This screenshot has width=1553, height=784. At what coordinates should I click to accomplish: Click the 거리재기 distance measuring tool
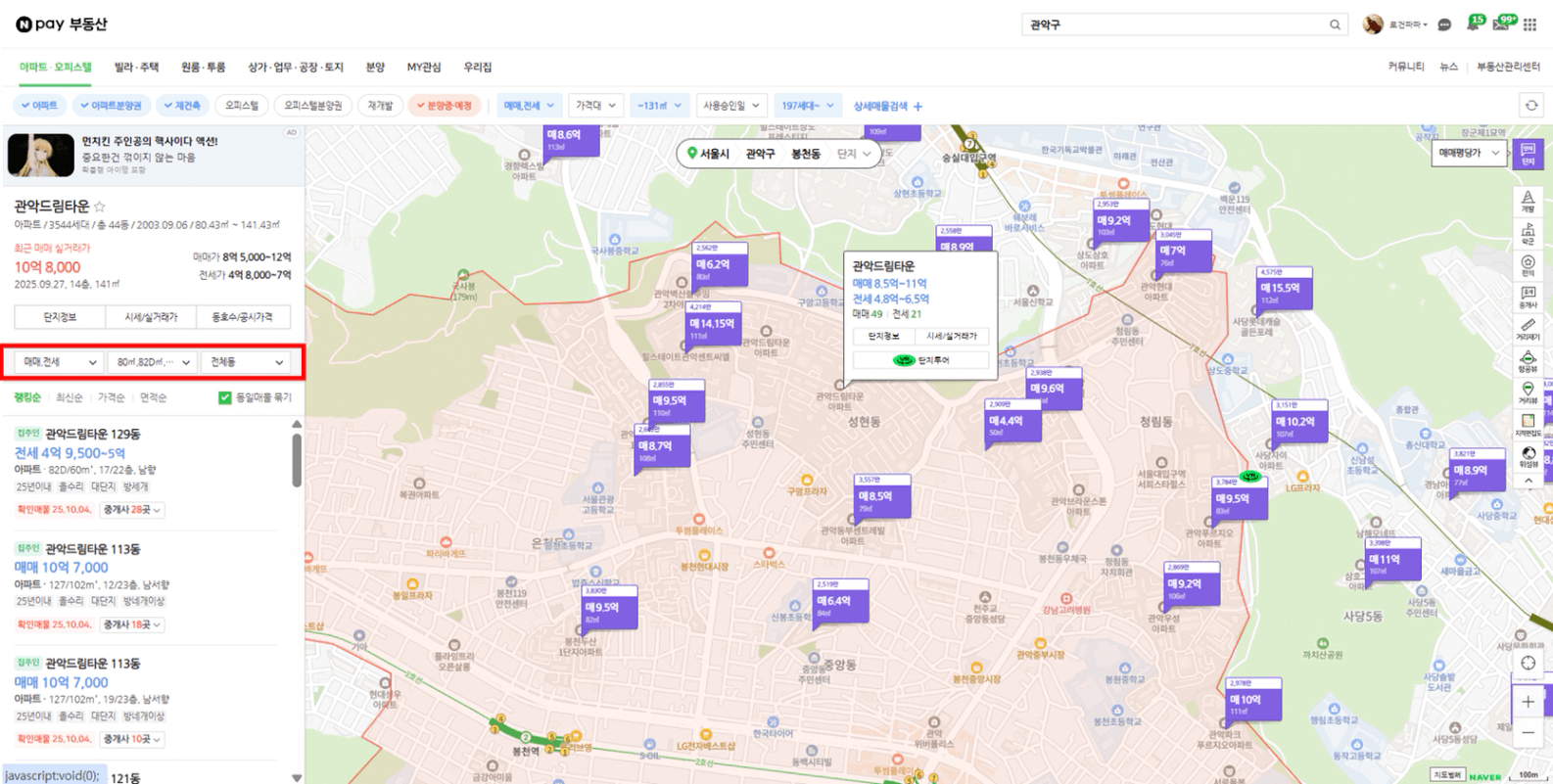pos(1528,329)
